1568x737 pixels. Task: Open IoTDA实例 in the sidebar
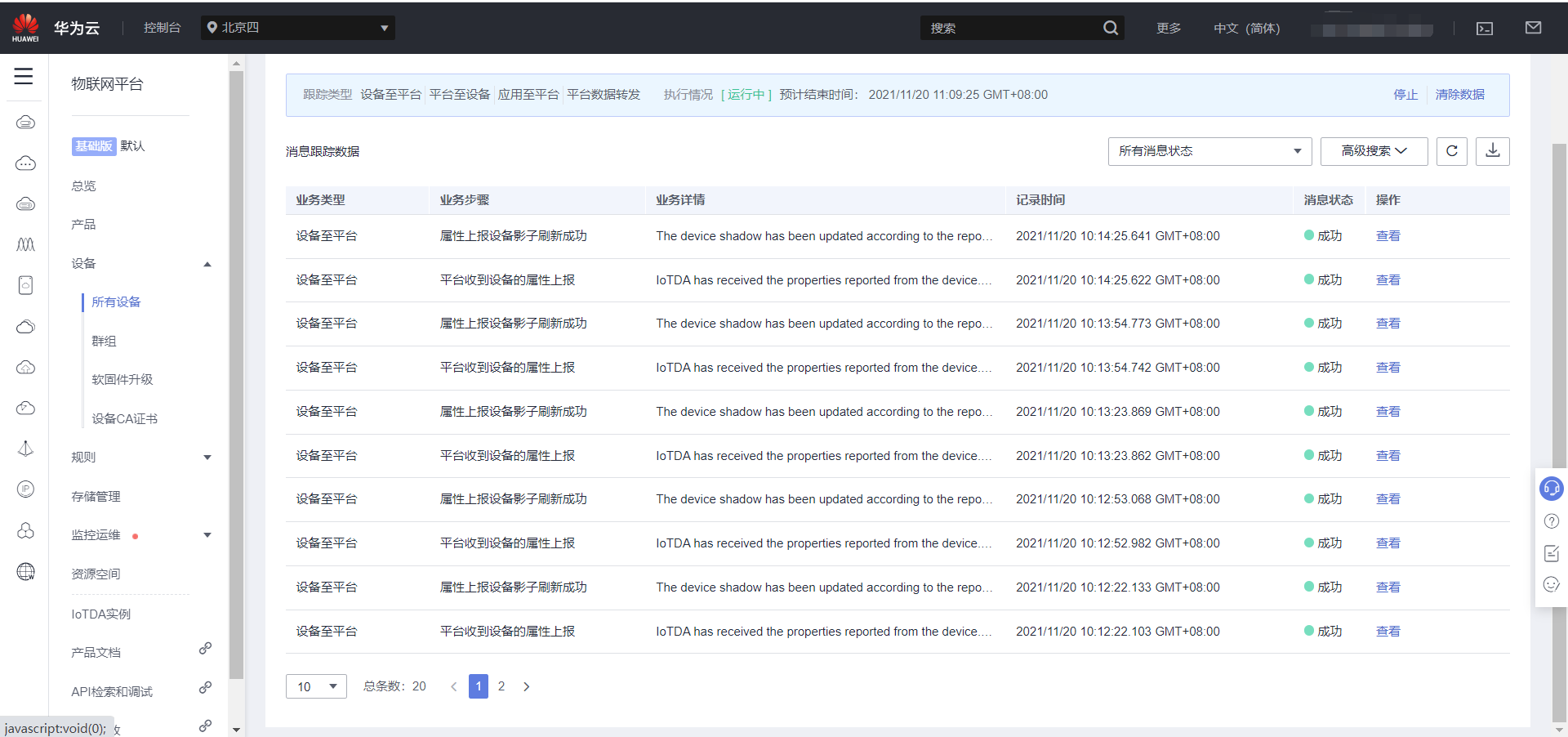pyautogui.click(x=100, y=614)
